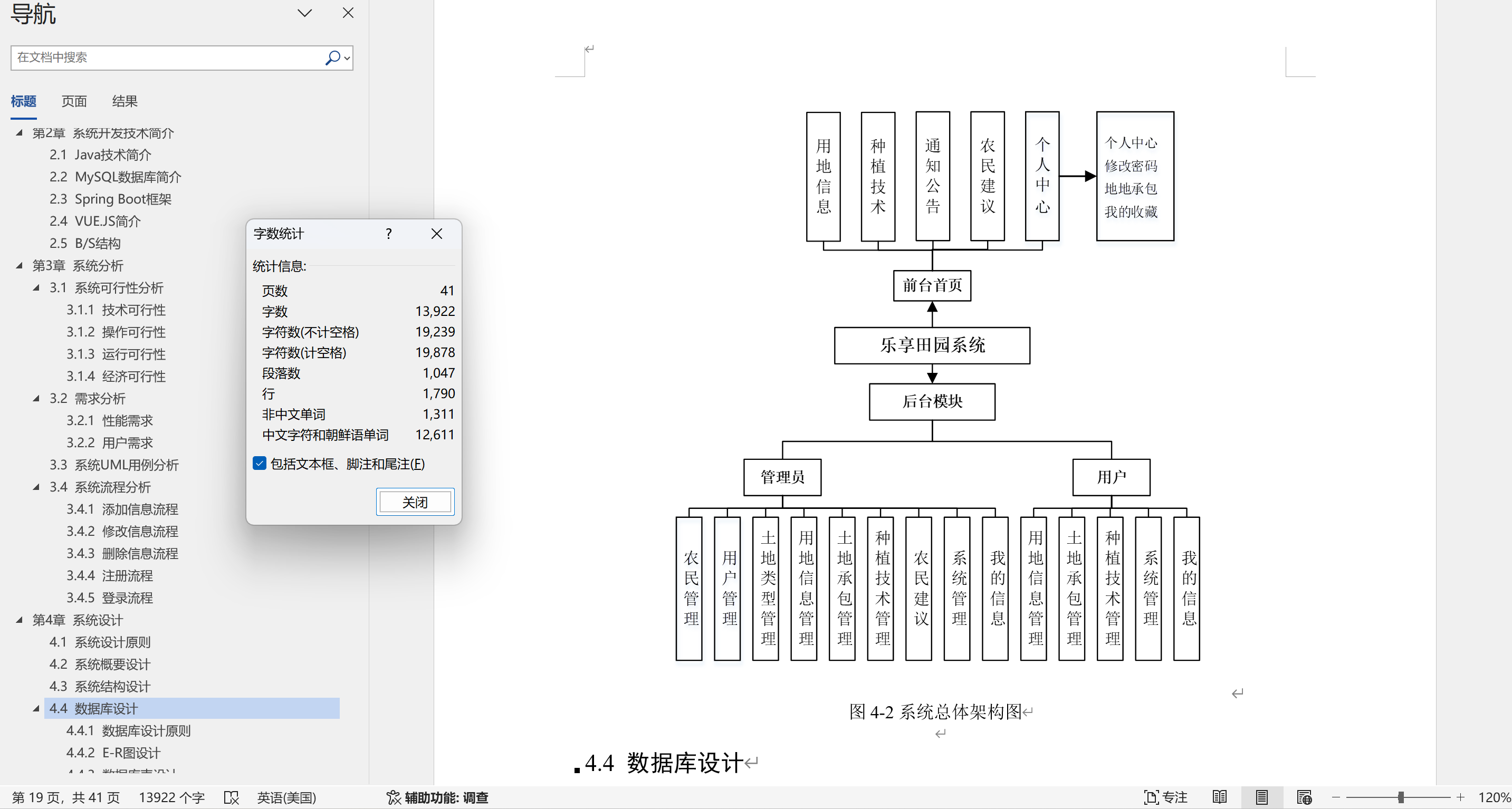The height and width of the screenshot is (809, 1512).
Task: Select the 后台模块 box in diagram
Action: click(932, 401)
